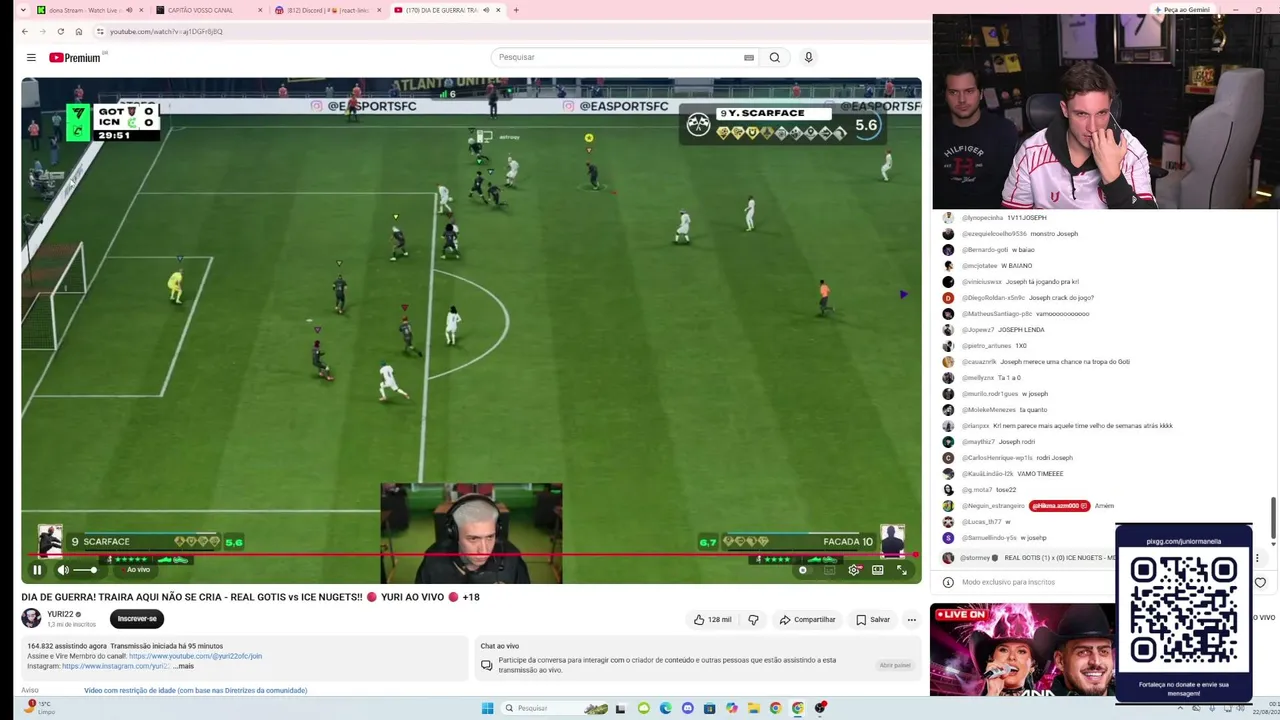Save video with Salvar button
Screen dimensions: 1280x720
click(873, 620)
